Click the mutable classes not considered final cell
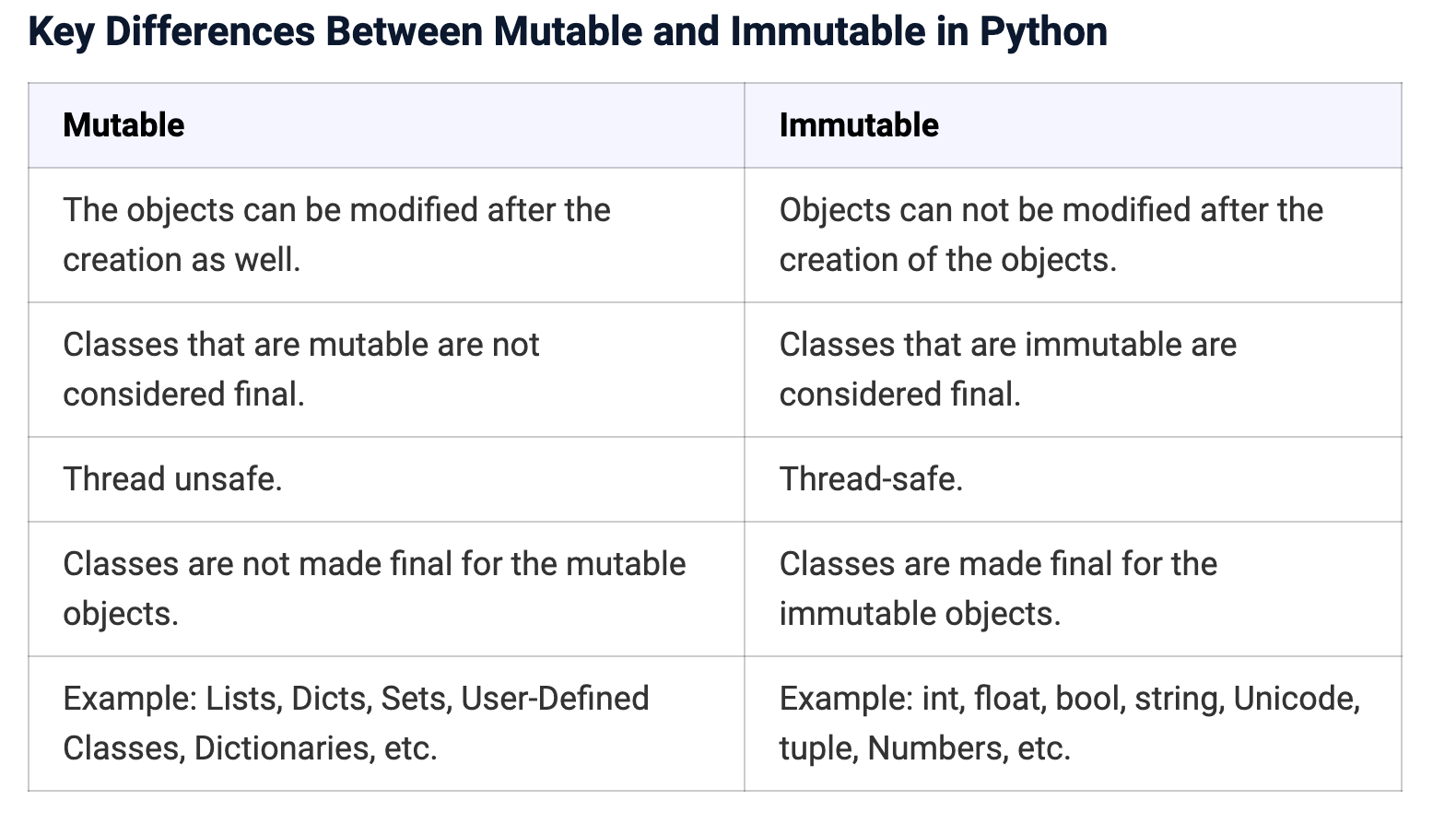This screenshot has width=1456, height=824. pos(386,370)
